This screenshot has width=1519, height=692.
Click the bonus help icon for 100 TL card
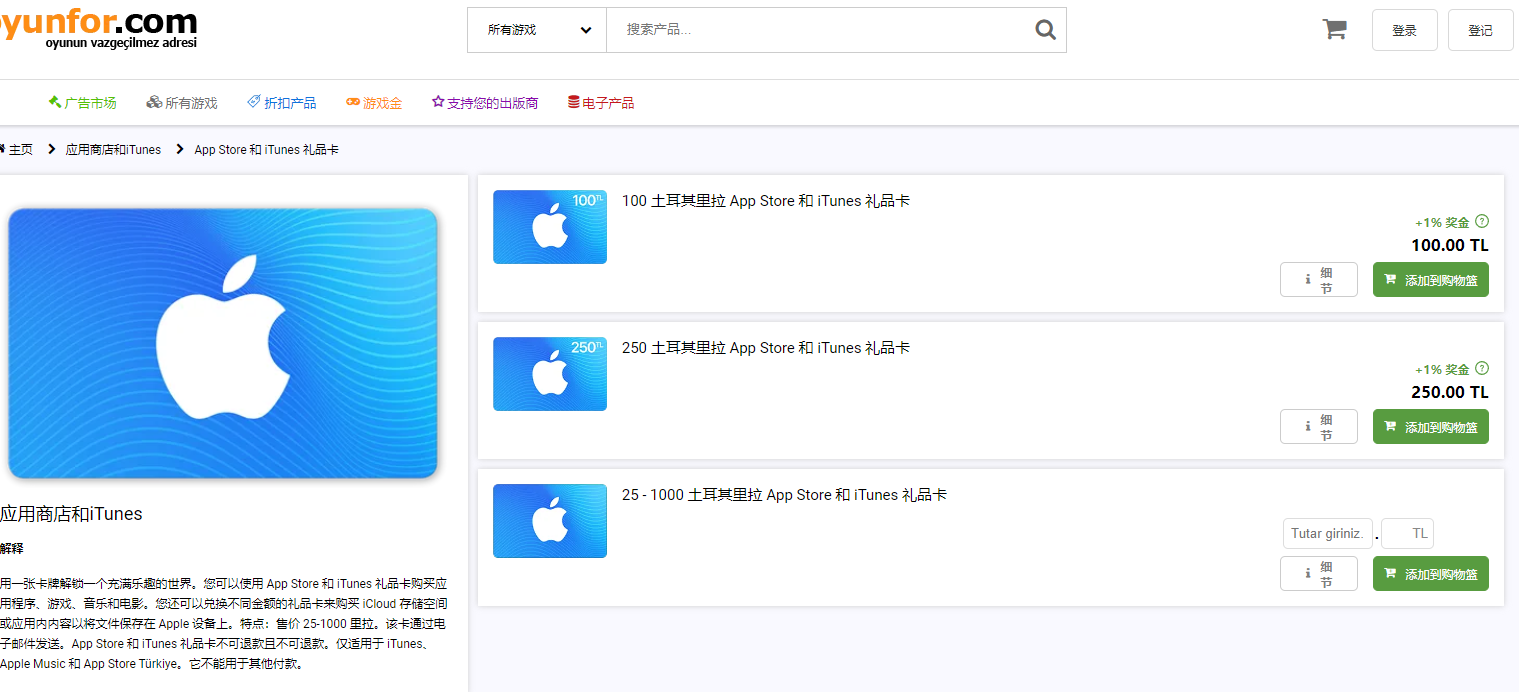(1482, 222)
